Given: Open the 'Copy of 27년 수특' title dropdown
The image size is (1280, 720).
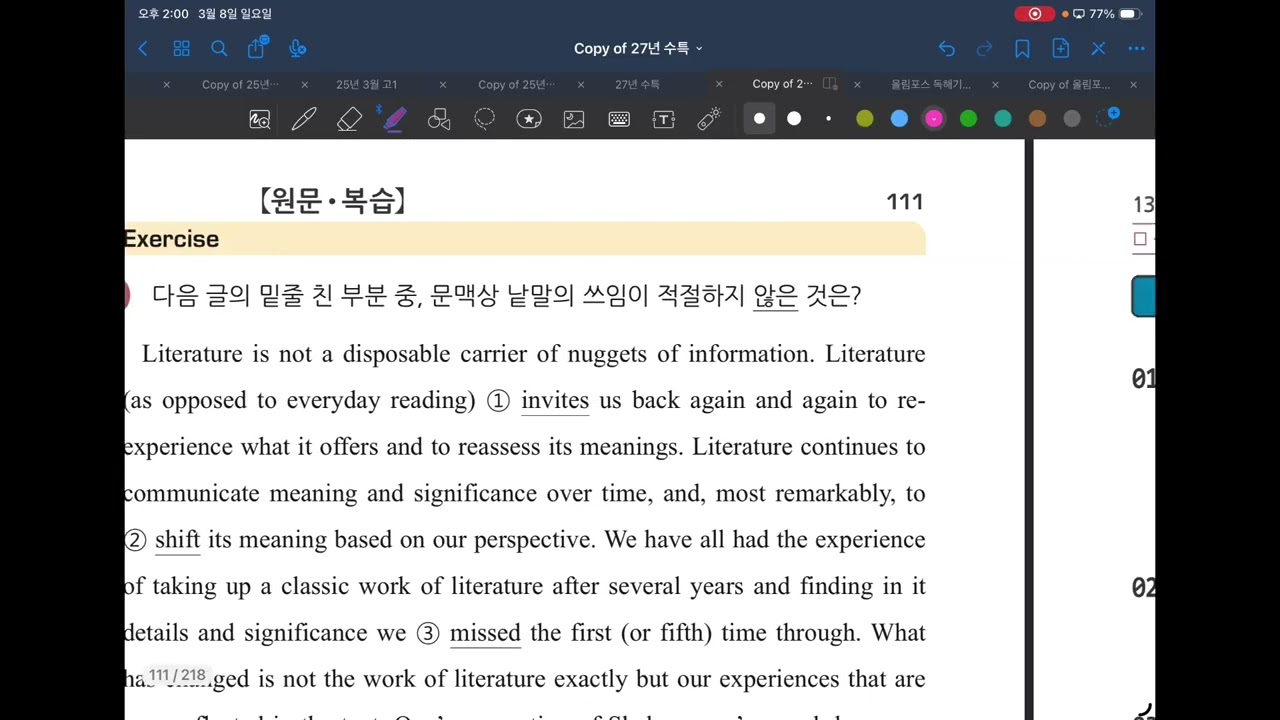Looking at the screenshot, I should (x=638, y=48).
